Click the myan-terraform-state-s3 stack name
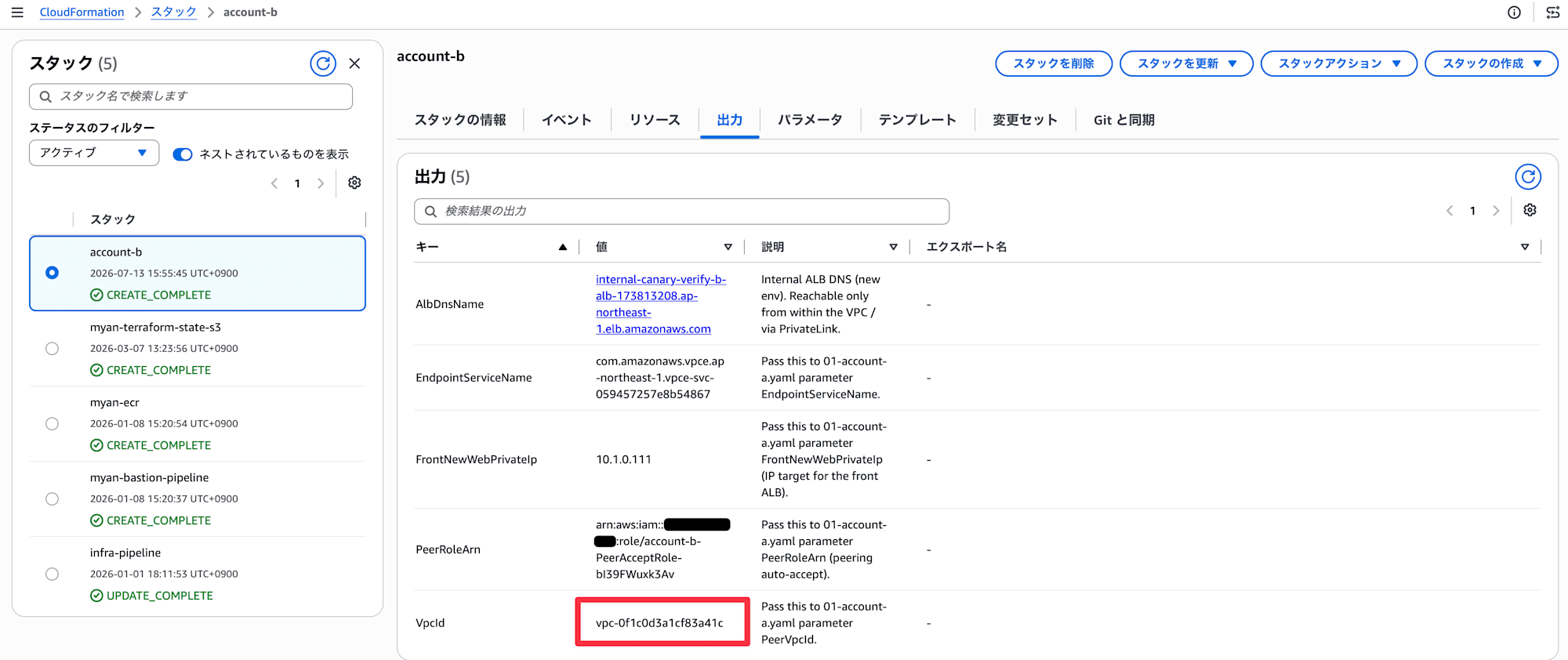Screen dimensions: 1568x660 click(x=155, y=327)
